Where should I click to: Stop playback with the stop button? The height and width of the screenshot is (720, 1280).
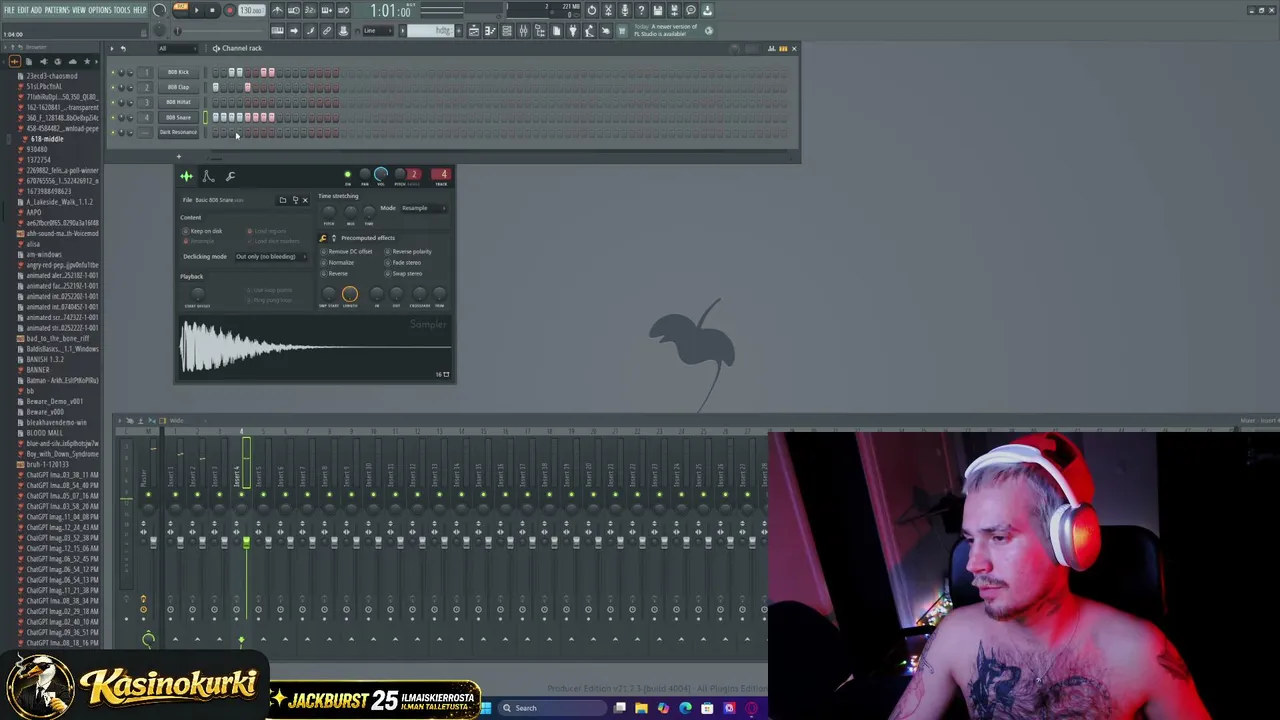pyautogui.click(x=212, y=10)
